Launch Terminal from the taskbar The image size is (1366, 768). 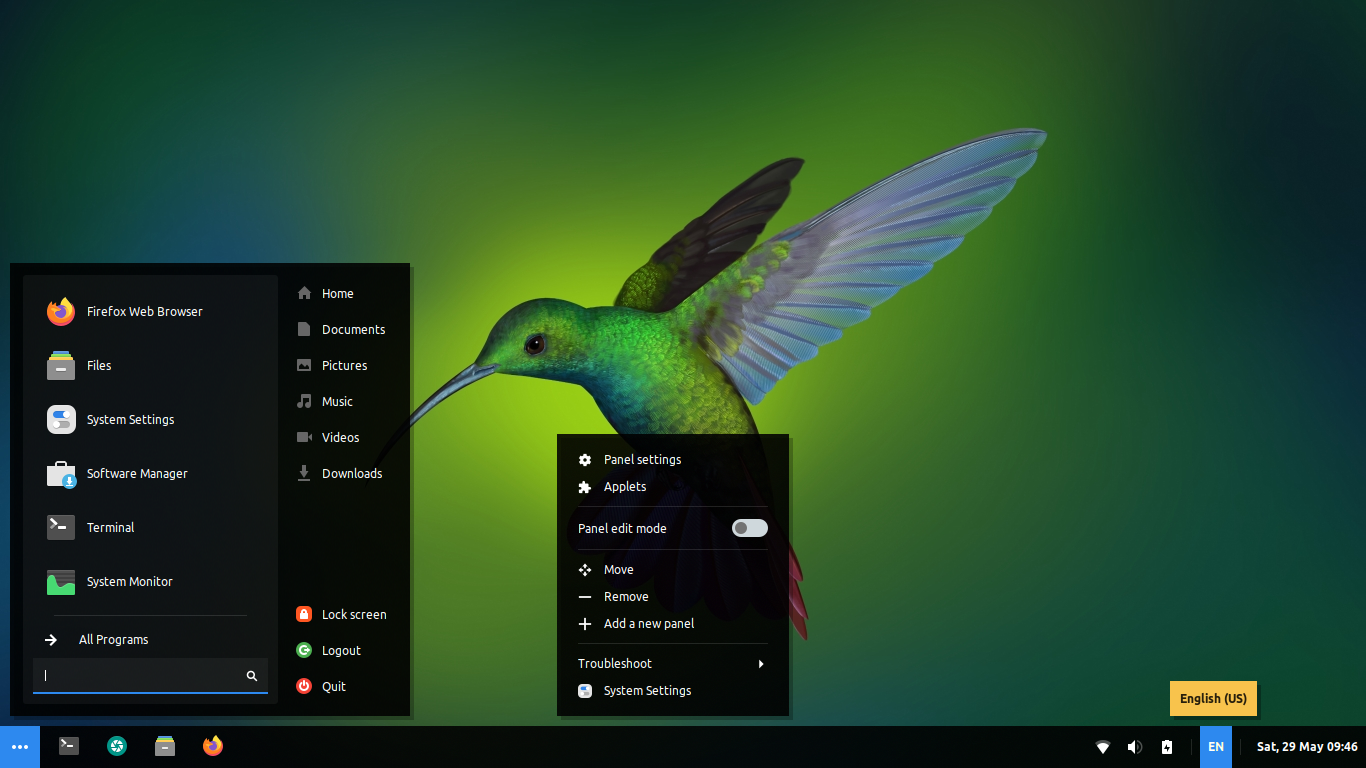point(69,746)
